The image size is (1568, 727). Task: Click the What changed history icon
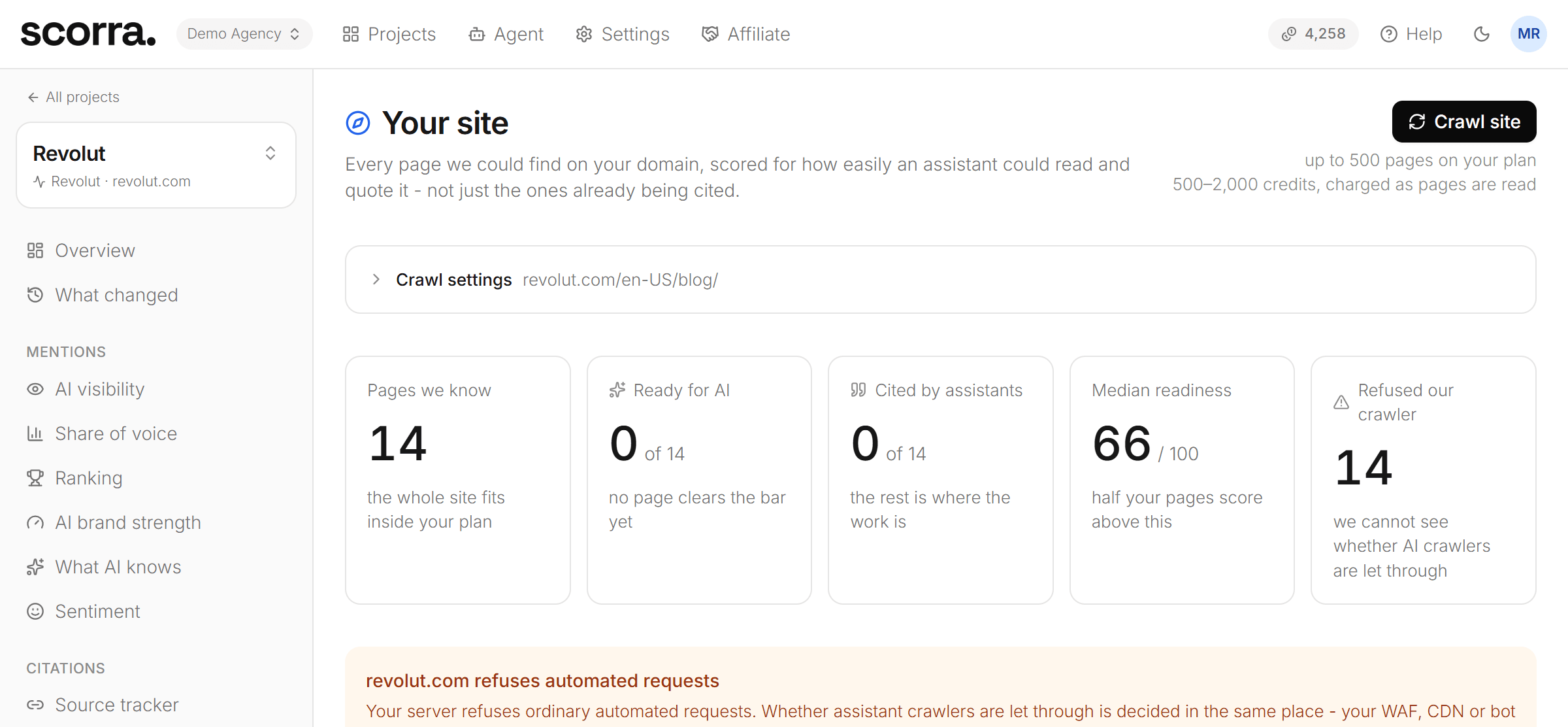coord(35,295)
